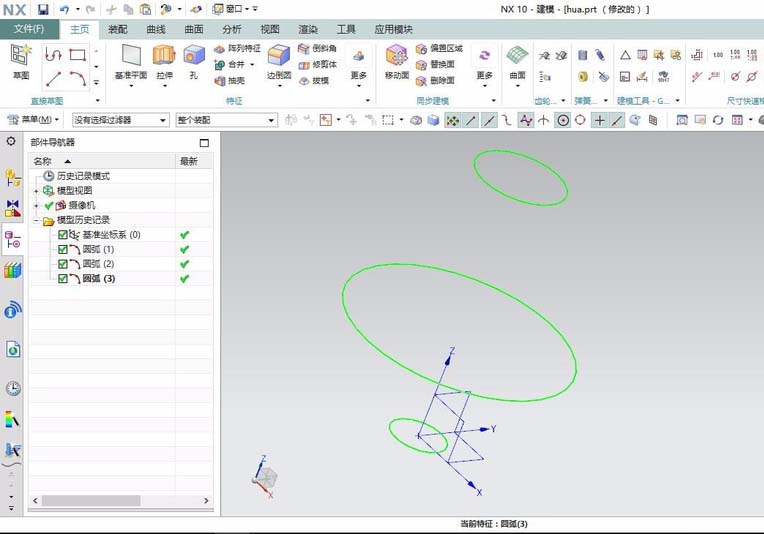Open the 没有选择过滤器 dropdown
This screenshot has width=764, height=534.
120,120
